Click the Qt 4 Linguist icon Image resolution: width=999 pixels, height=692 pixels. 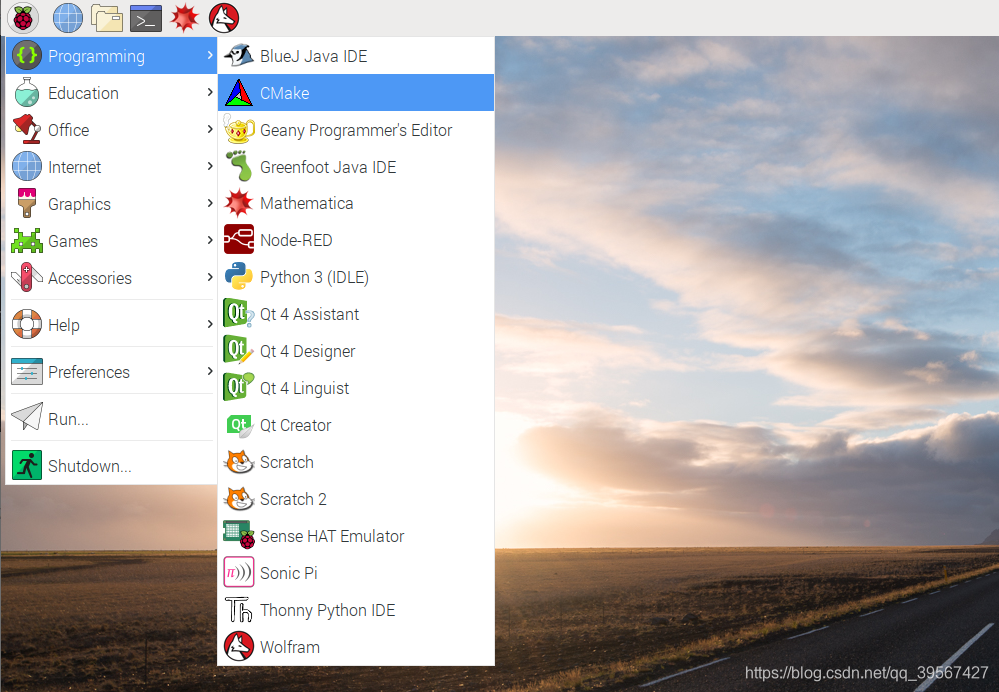(239, 387)
